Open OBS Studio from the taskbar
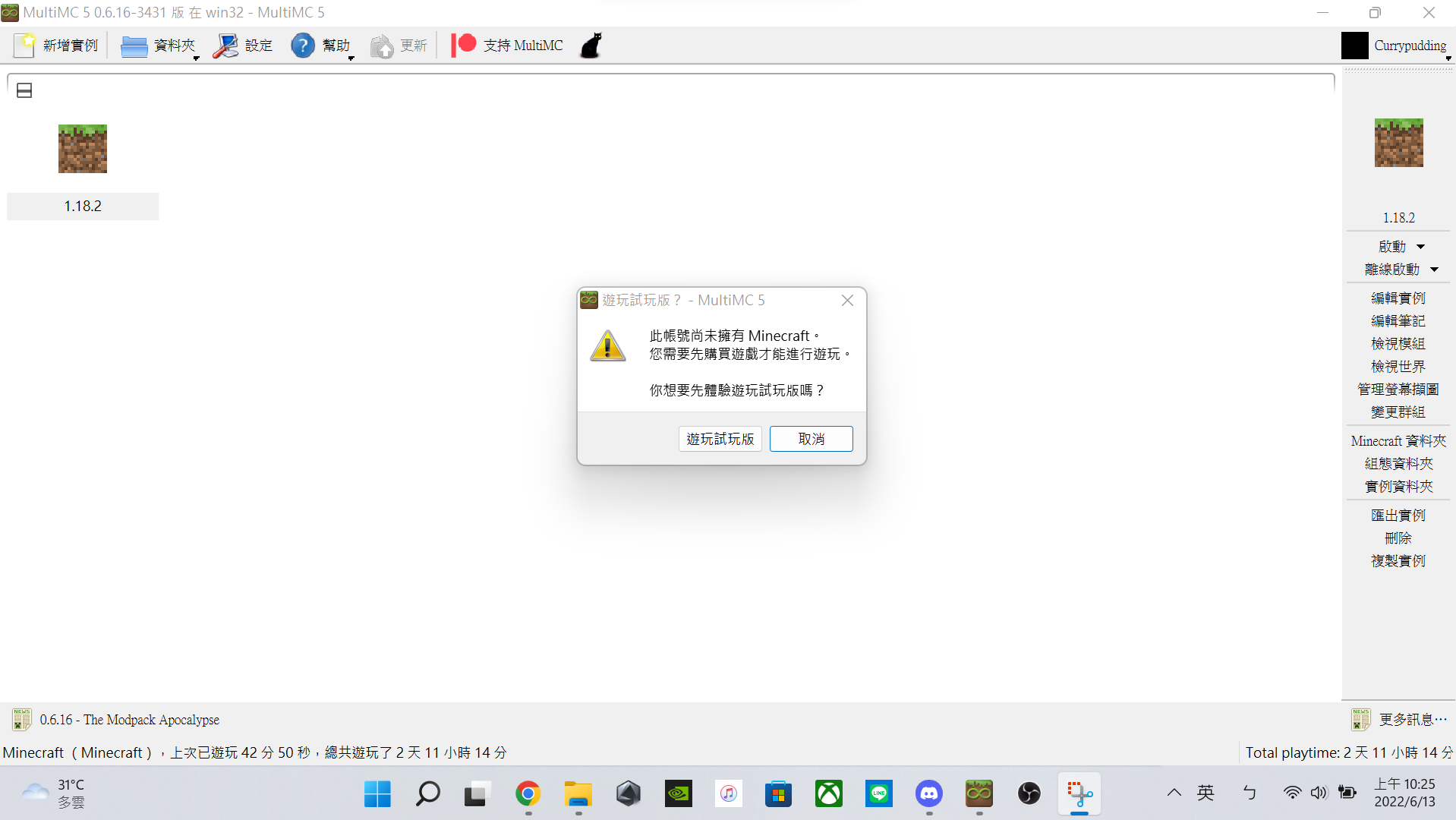The height and width of the screenshot is (820, 1456). pos(1029,794)
